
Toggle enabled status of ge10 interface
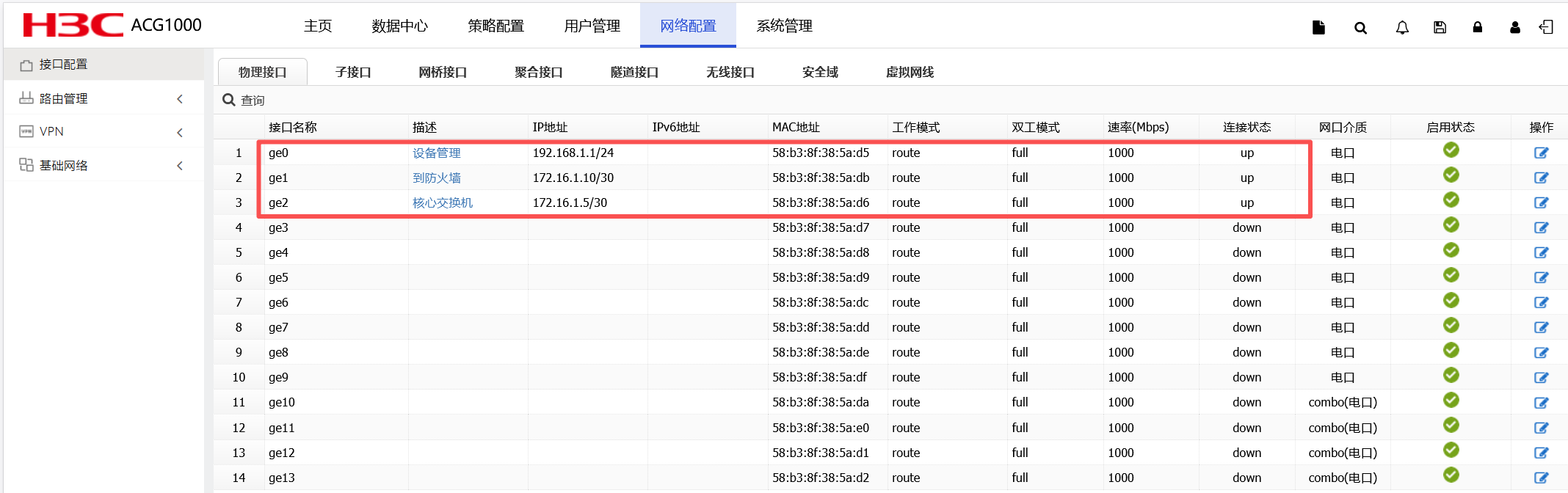tap(1451, 401)
